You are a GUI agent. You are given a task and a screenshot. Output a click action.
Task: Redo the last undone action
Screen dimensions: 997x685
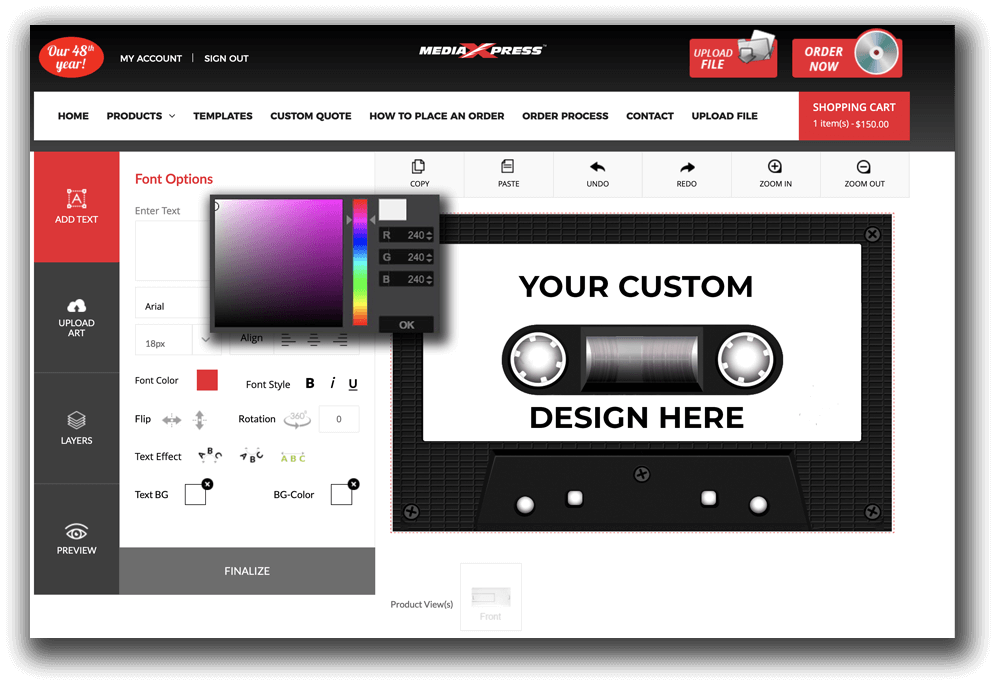686,172
